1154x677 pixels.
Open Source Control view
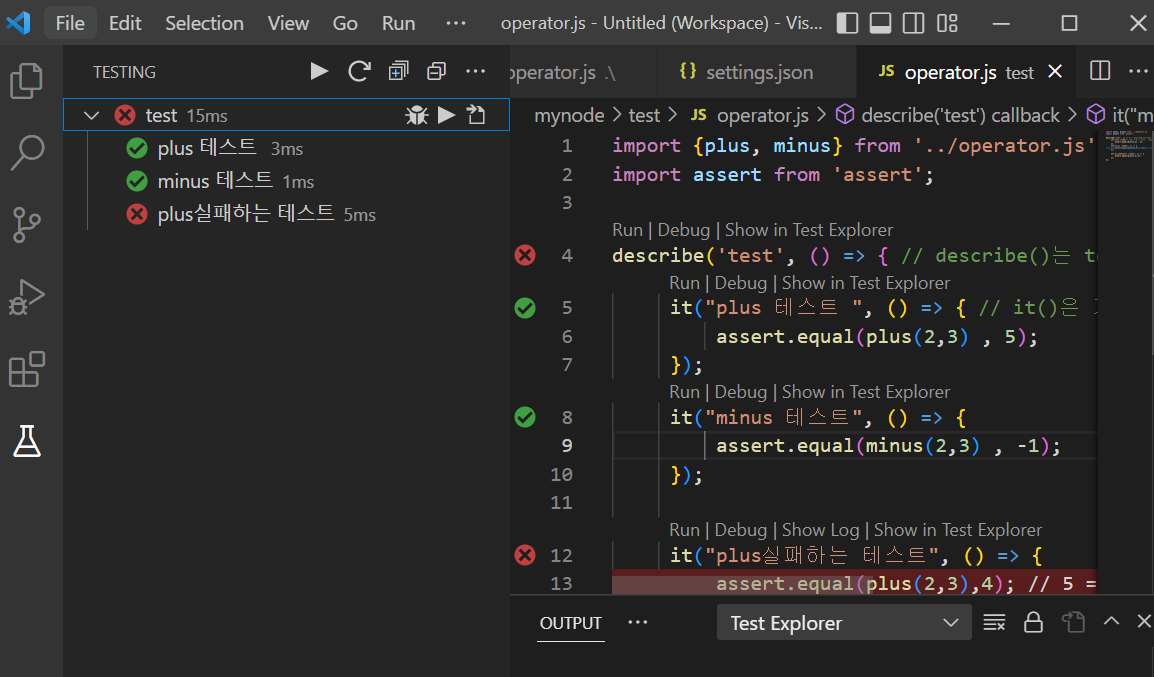(27, 225)
